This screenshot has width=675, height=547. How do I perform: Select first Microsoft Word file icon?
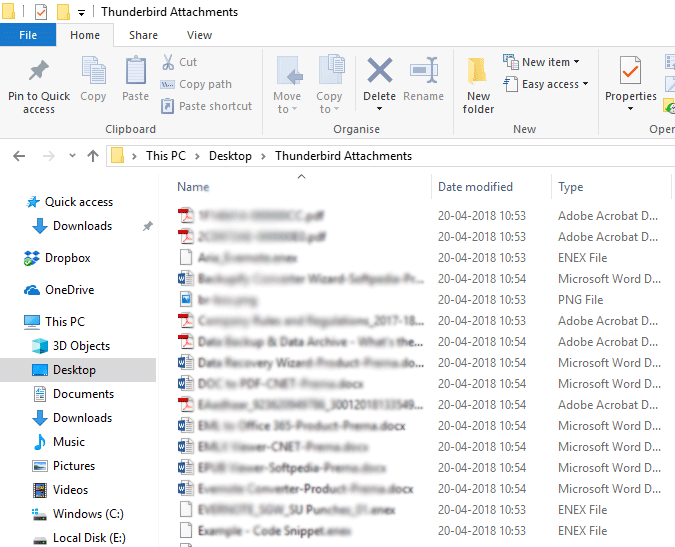point(186,278)
